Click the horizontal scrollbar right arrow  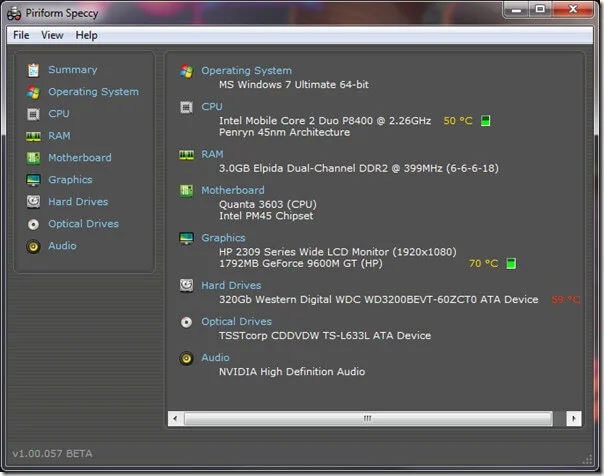point(573,418)
